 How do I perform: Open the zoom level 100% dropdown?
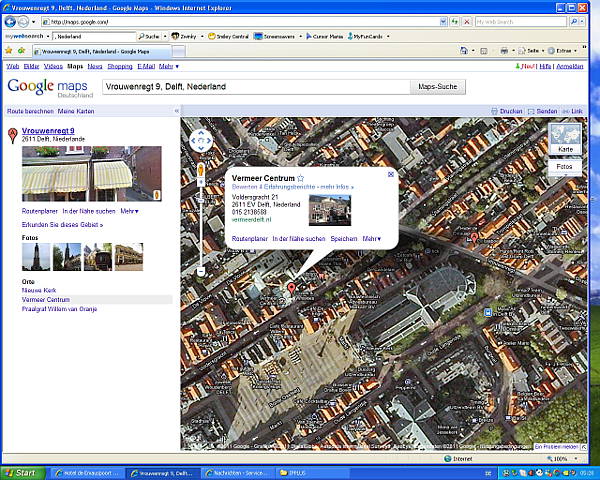[576, 459]
